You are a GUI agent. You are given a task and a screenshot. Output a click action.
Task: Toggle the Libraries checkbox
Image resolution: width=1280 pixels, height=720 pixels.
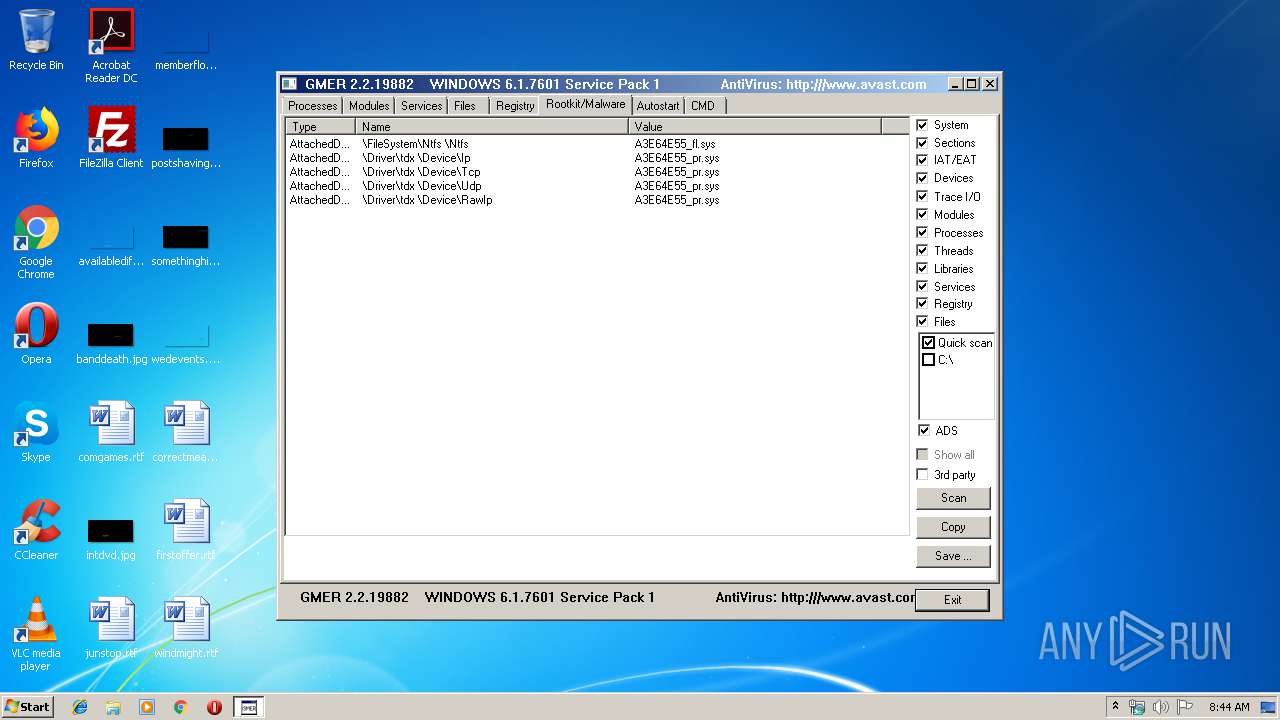[922, 268]
